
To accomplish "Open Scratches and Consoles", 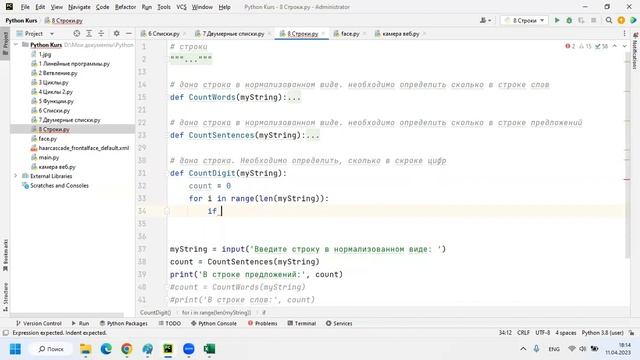I will (x=59, y=185).
